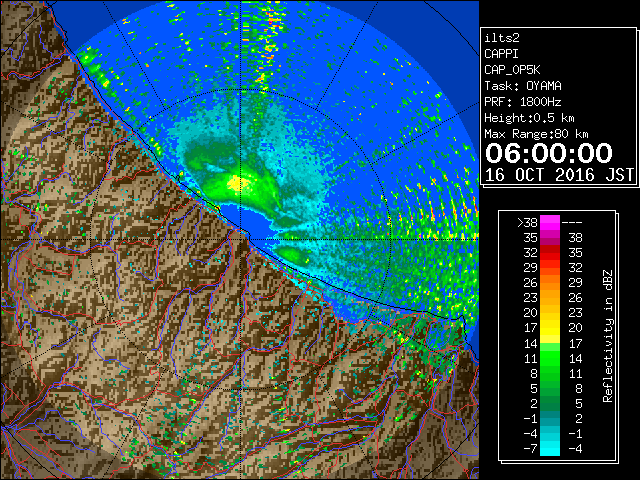This screenshot has width=640, height=480.
Task: Select the 'CAPPI' product label
Action: pyautogui.click(x=501, y=54)
